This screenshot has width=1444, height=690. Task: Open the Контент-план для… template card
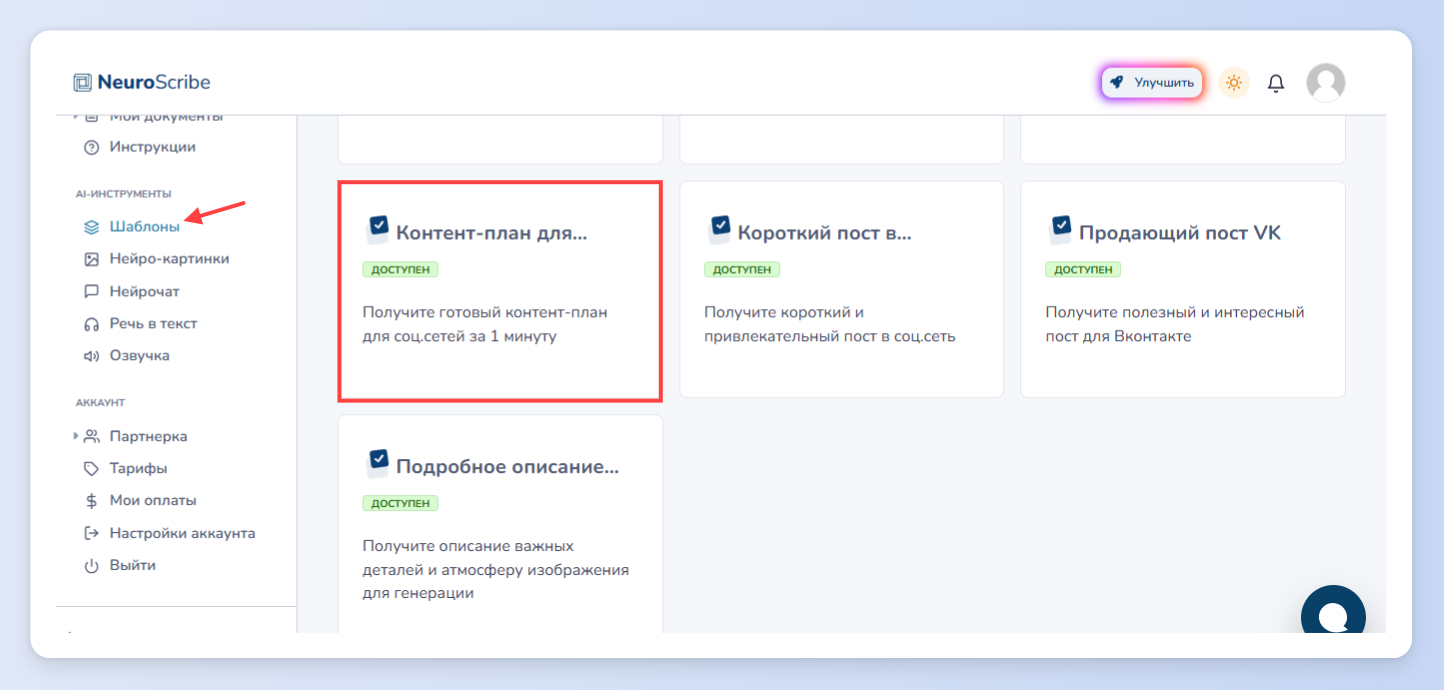pos(500,290)
